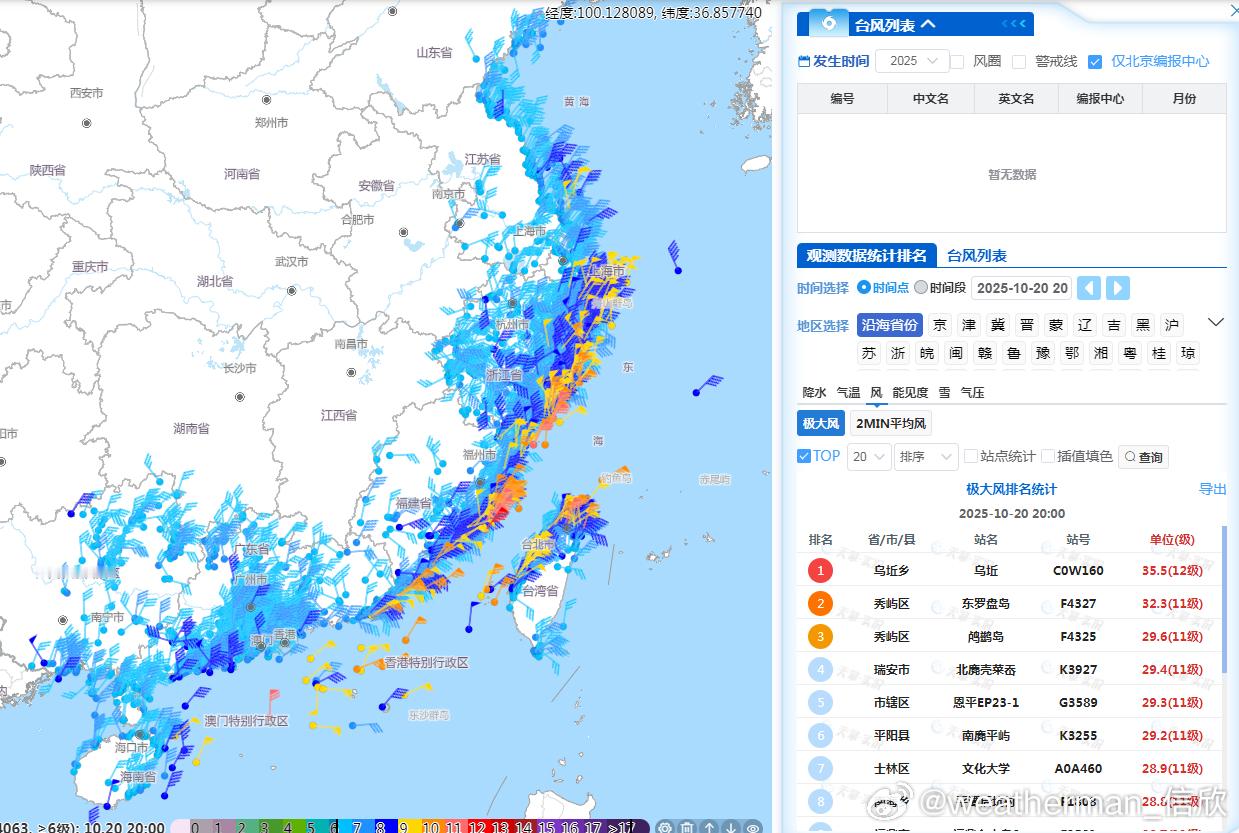
Task: Click wind value 29.3(11级)
Action: tap(1172, 703)
